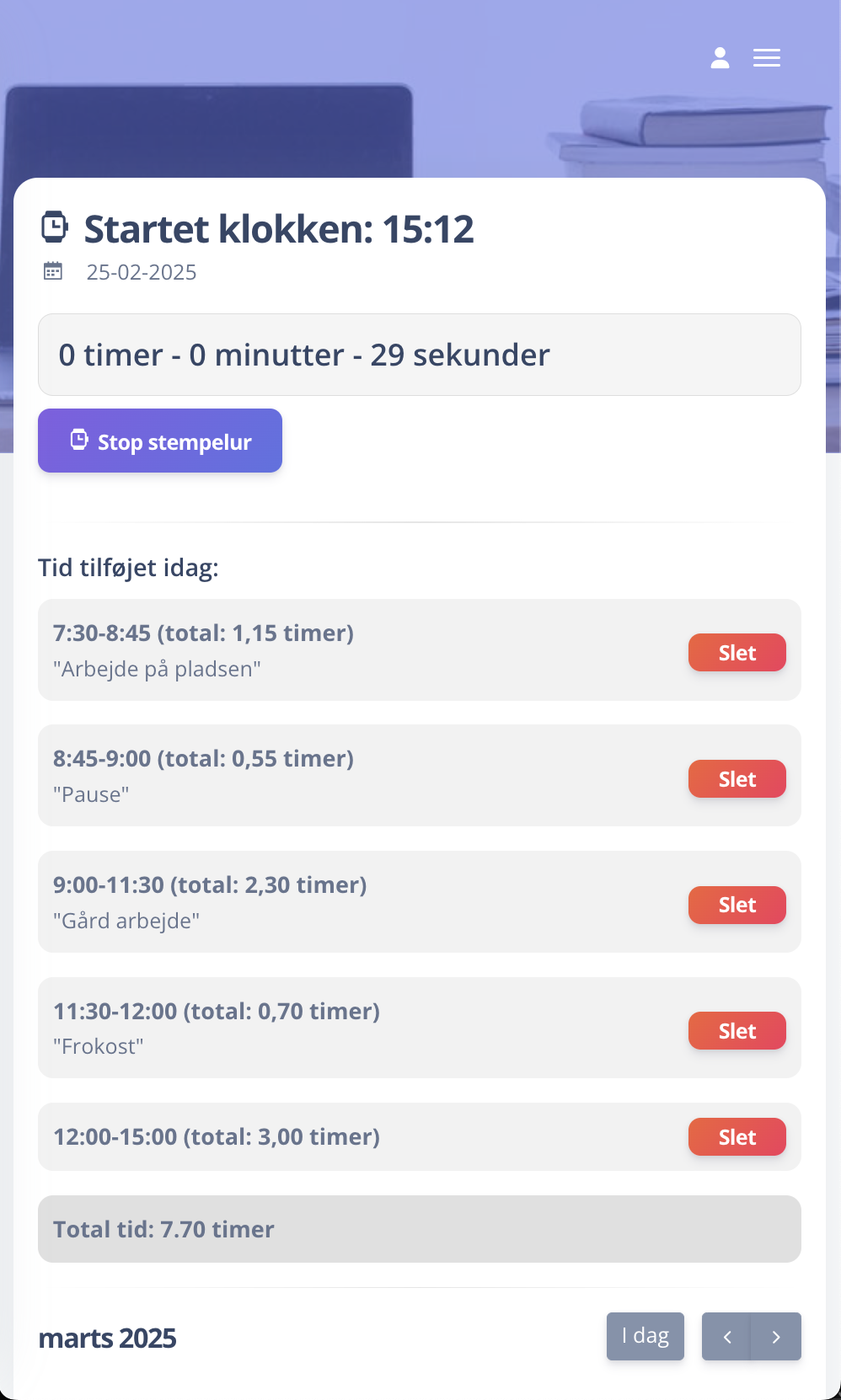Delete the 'Pause' time entry
Image resolution: width=841 pixels, height=1400 pixels.
click(737, 778)
